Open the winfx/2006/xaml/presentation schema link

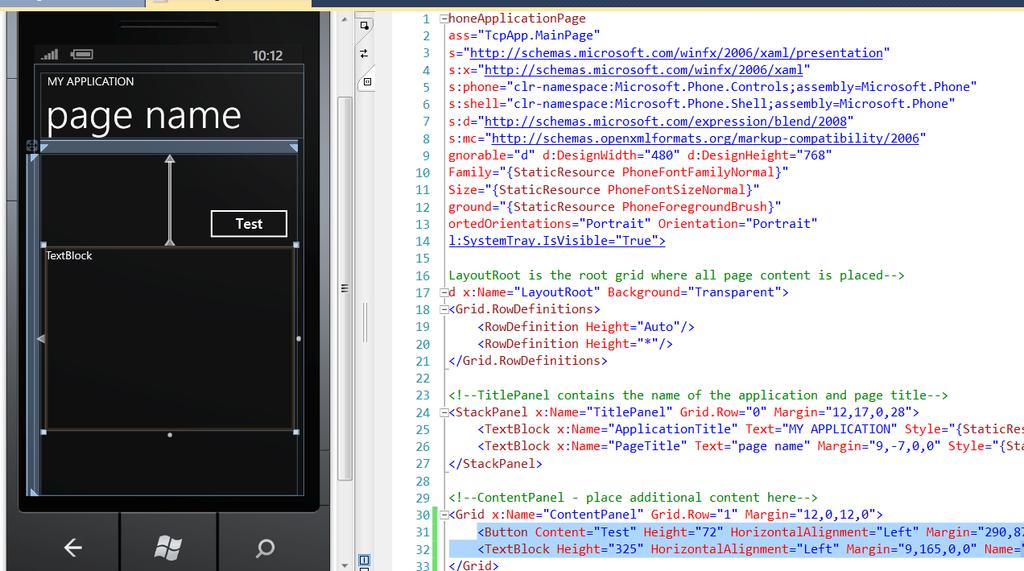(676, 53)
